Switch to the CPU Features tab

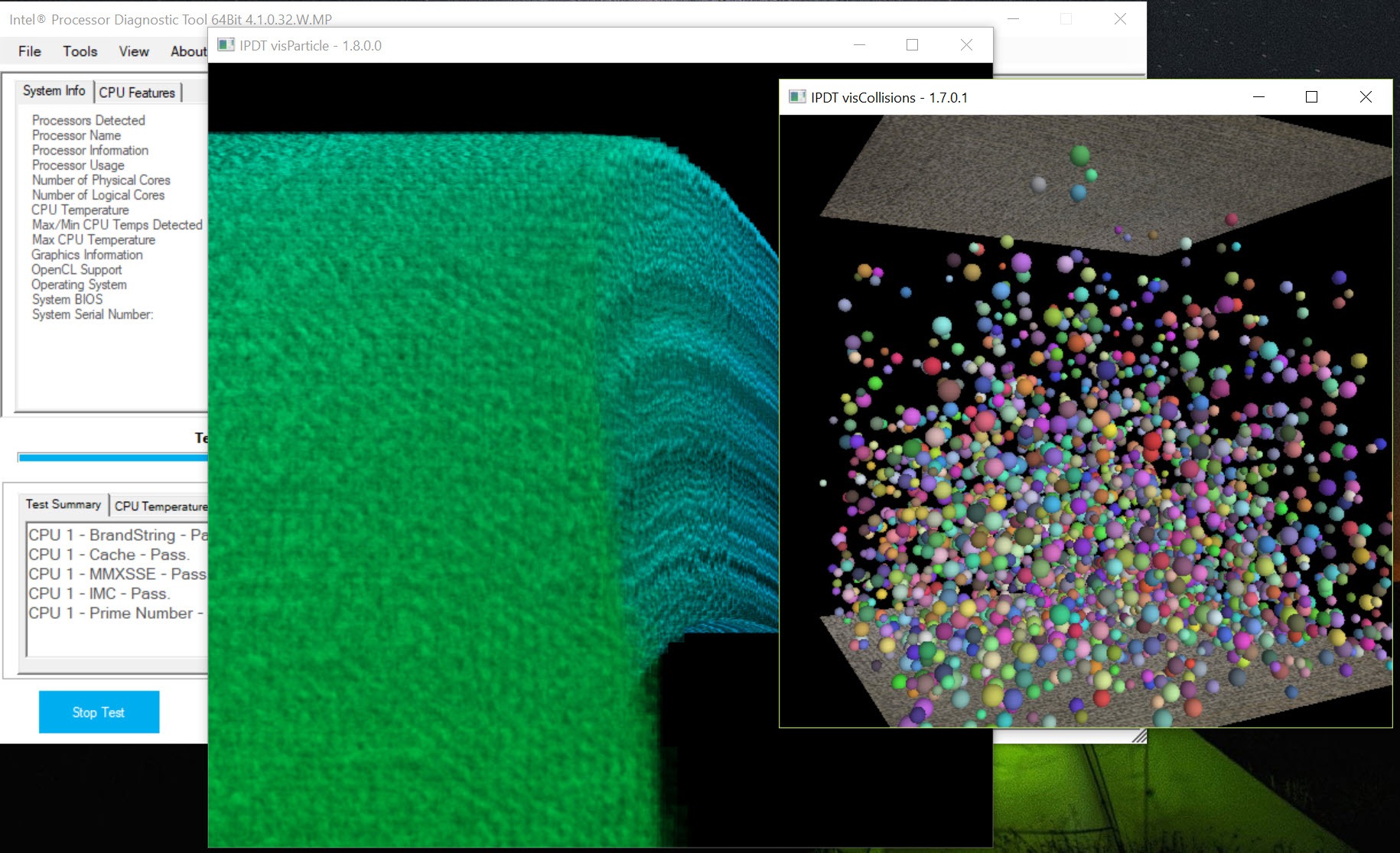[137, 93]
